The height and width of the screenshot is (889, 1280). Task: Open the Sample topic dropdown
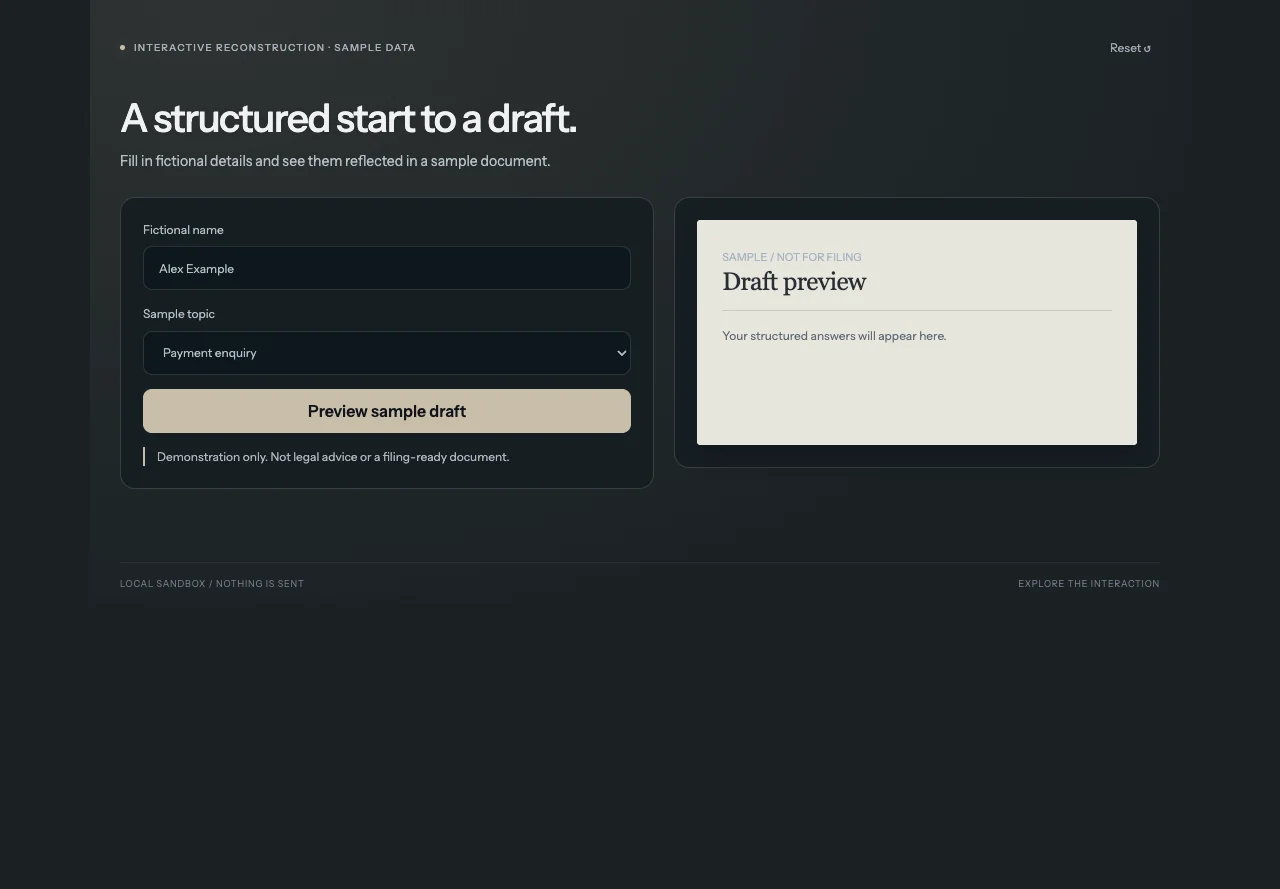(x=387, y=353)
